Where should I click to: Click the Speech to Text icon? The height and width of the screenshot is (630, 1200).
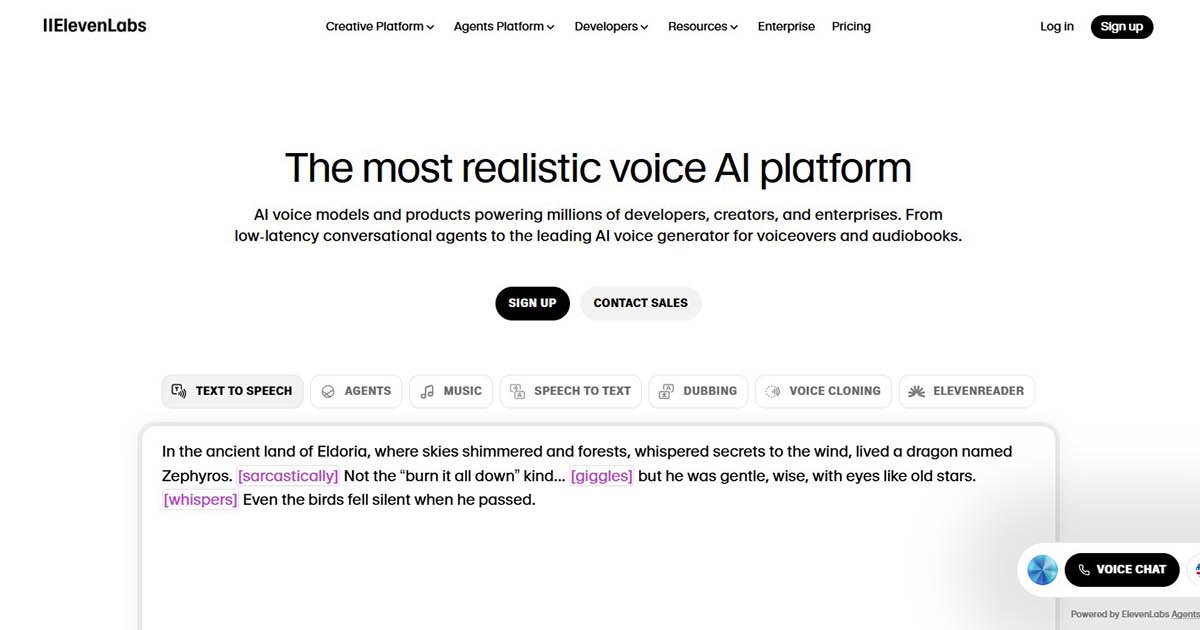[x=517, y=391]
